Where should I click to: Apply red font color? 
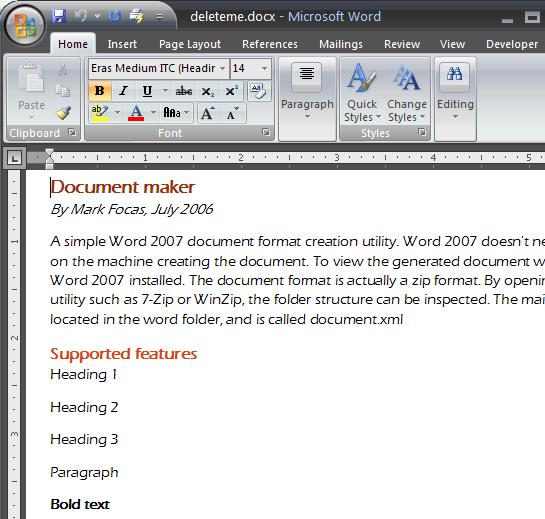(136, 113)
